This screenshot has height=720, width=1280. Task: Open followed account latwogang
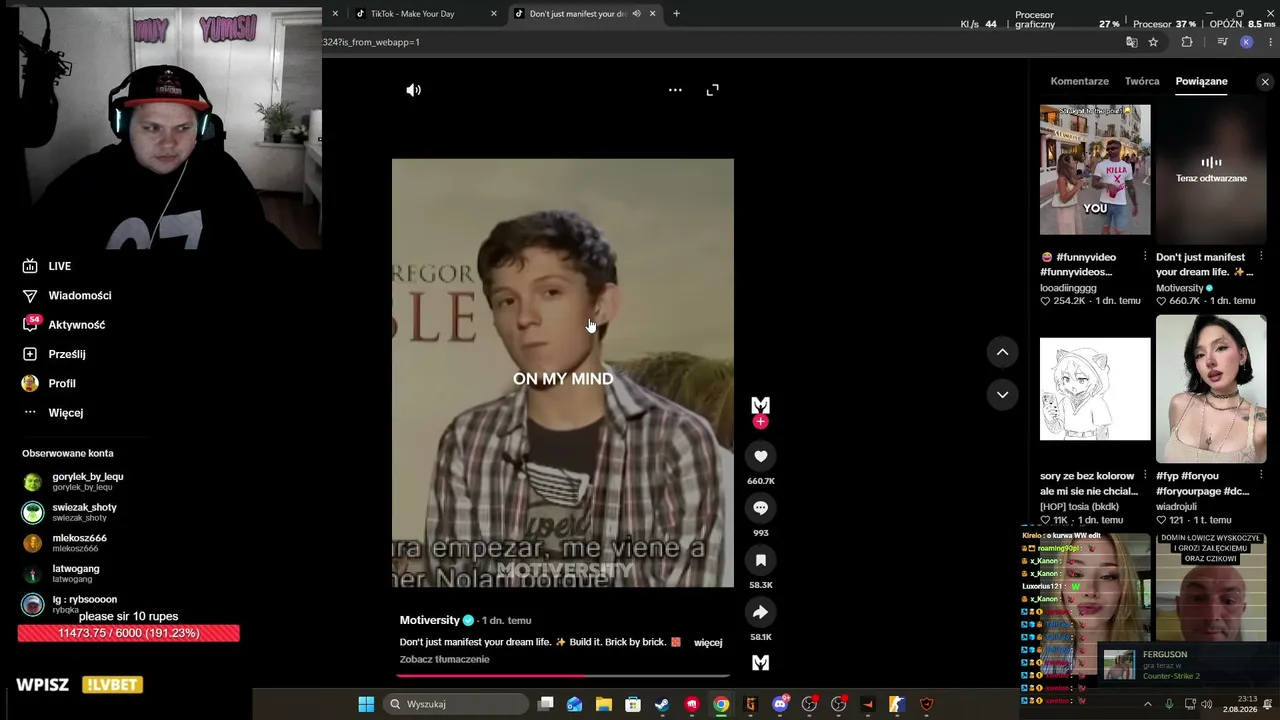point(76,574)
